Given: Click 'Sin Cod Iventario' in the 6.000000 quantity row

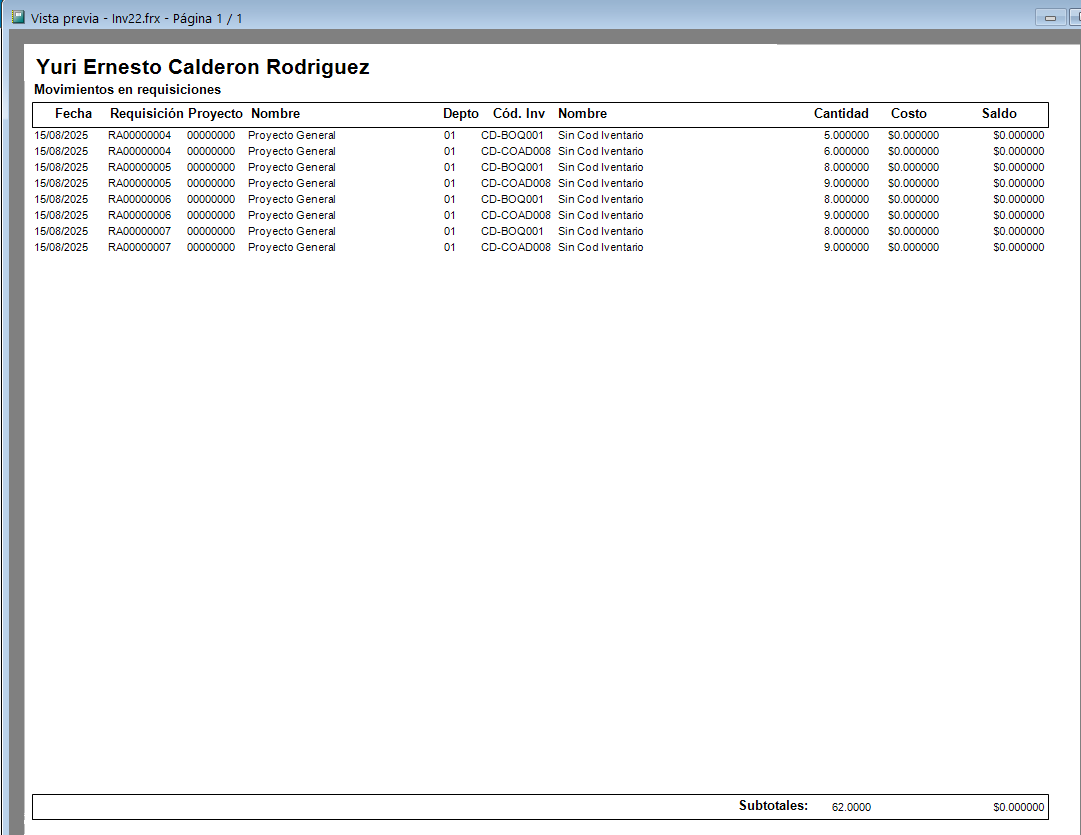Looking at the screenshot, I should tap(600, 152).
